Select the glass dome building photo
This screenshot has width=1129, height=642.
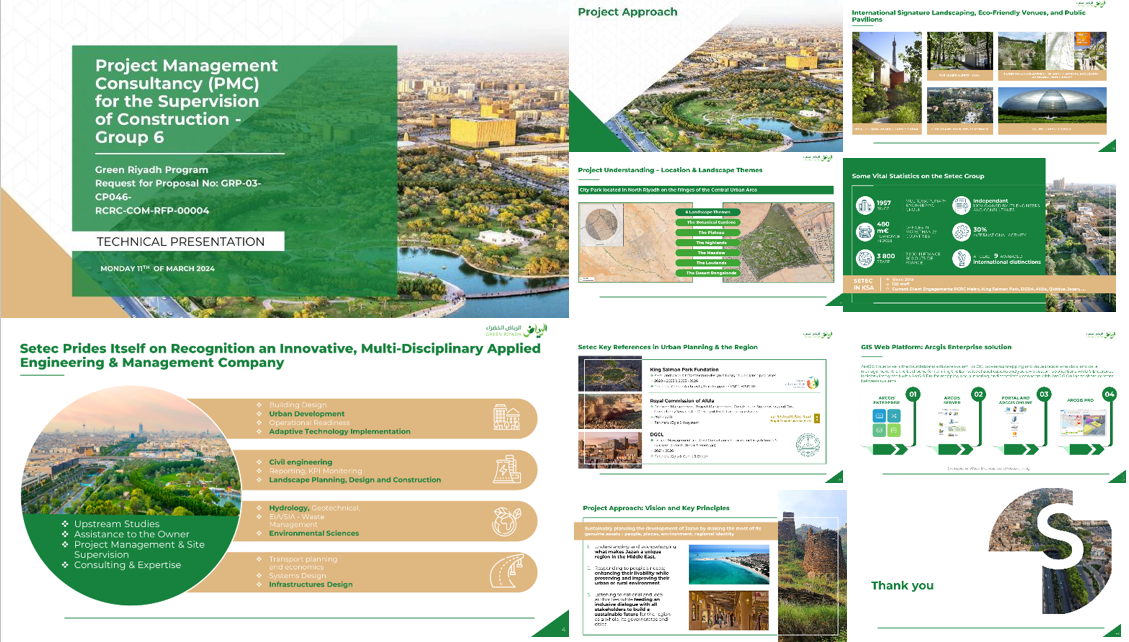coord(1052,106)
